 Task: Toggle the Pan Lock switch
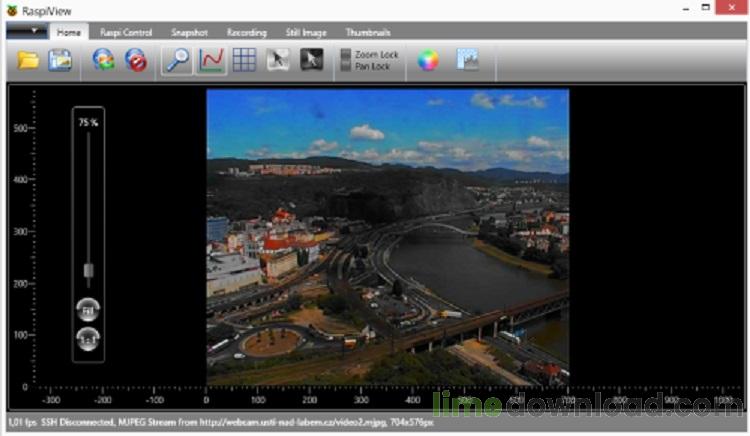[x=346, y=66]
